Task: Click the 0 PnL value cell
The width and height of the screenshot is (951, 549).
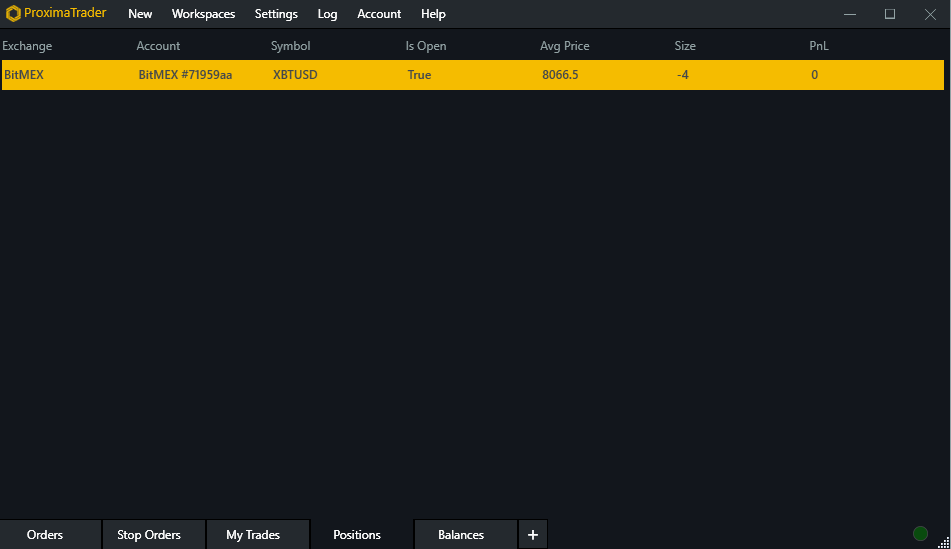Action: coord(815,75)
